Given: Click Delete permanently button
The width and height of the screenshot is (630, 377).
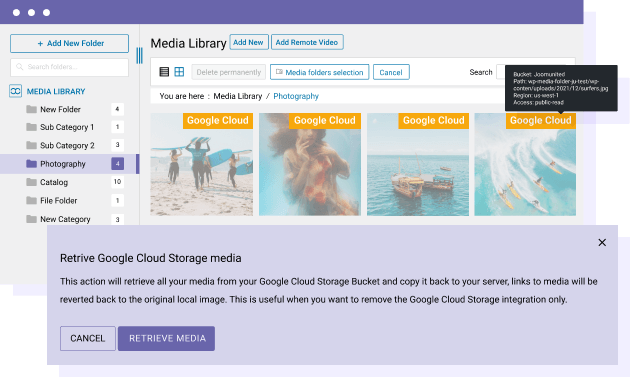Looking at the screenshot, I should (229, 72).
